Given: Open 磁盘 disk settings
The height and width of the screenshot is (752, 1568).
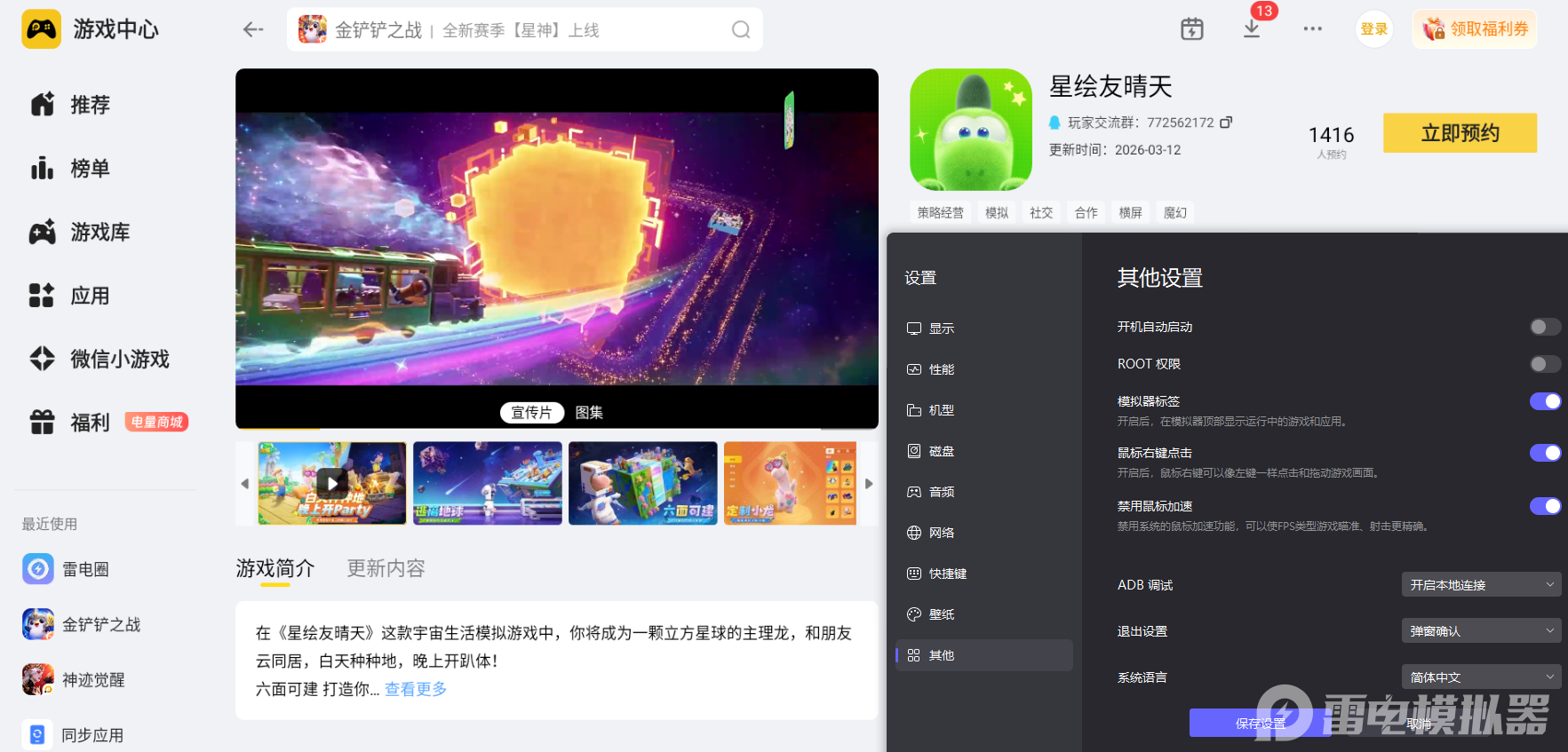Looking at the screenshot, I should tap(984, 451).
